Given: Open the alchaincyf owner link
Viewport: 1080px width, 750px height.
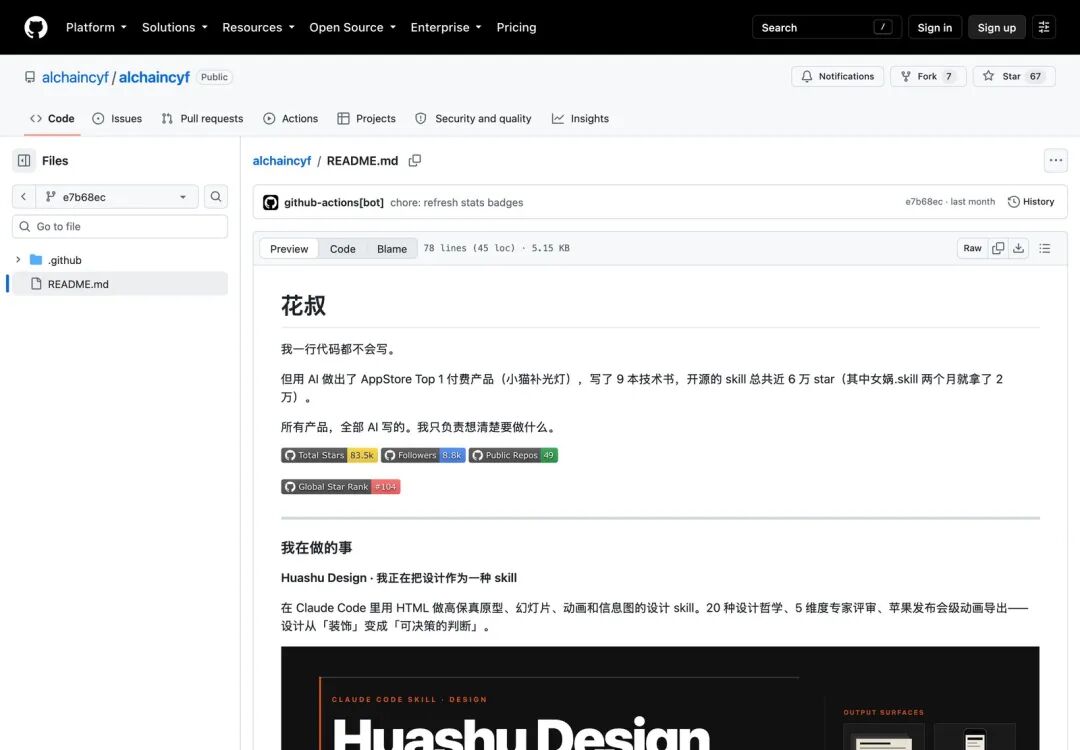Looking at the screenshot, I should pyautogui.click(x=75, y=77).
